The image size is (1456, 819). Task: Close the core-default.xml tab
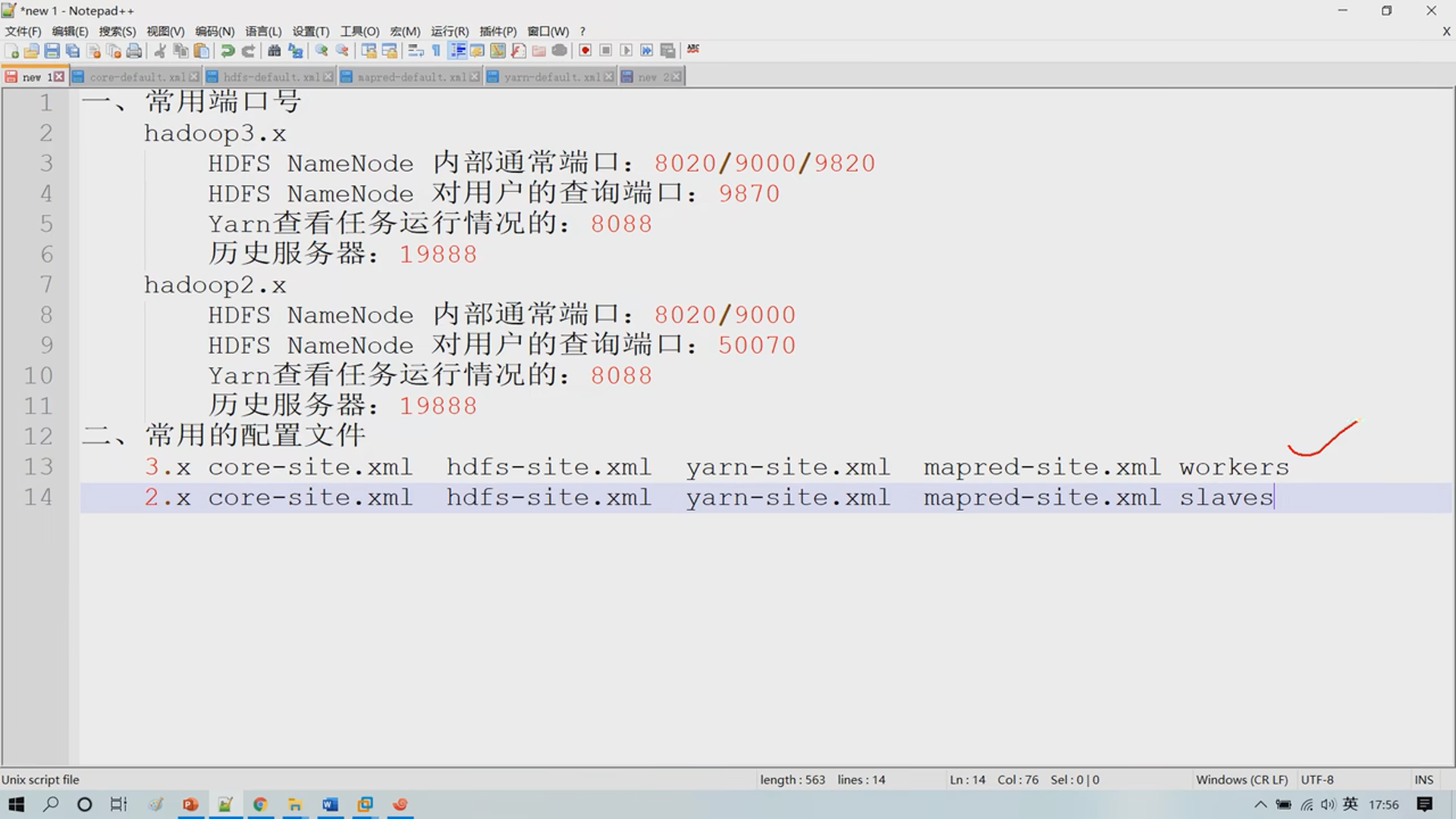[194, 77]
